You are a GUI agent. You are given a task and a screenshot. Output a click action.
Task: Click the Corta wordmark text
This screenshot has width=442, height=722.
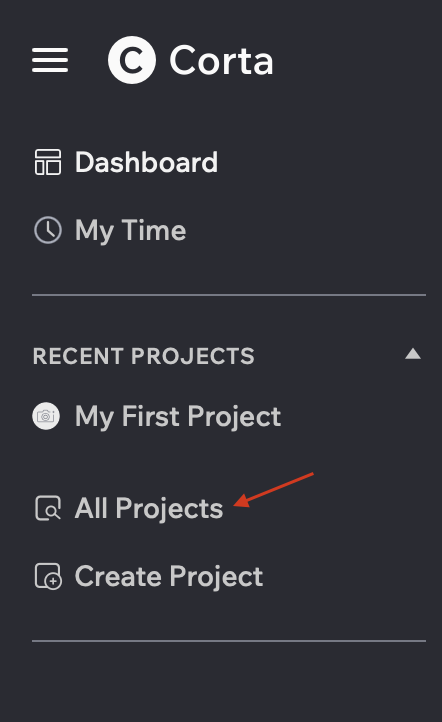click(x=221, y=60)
